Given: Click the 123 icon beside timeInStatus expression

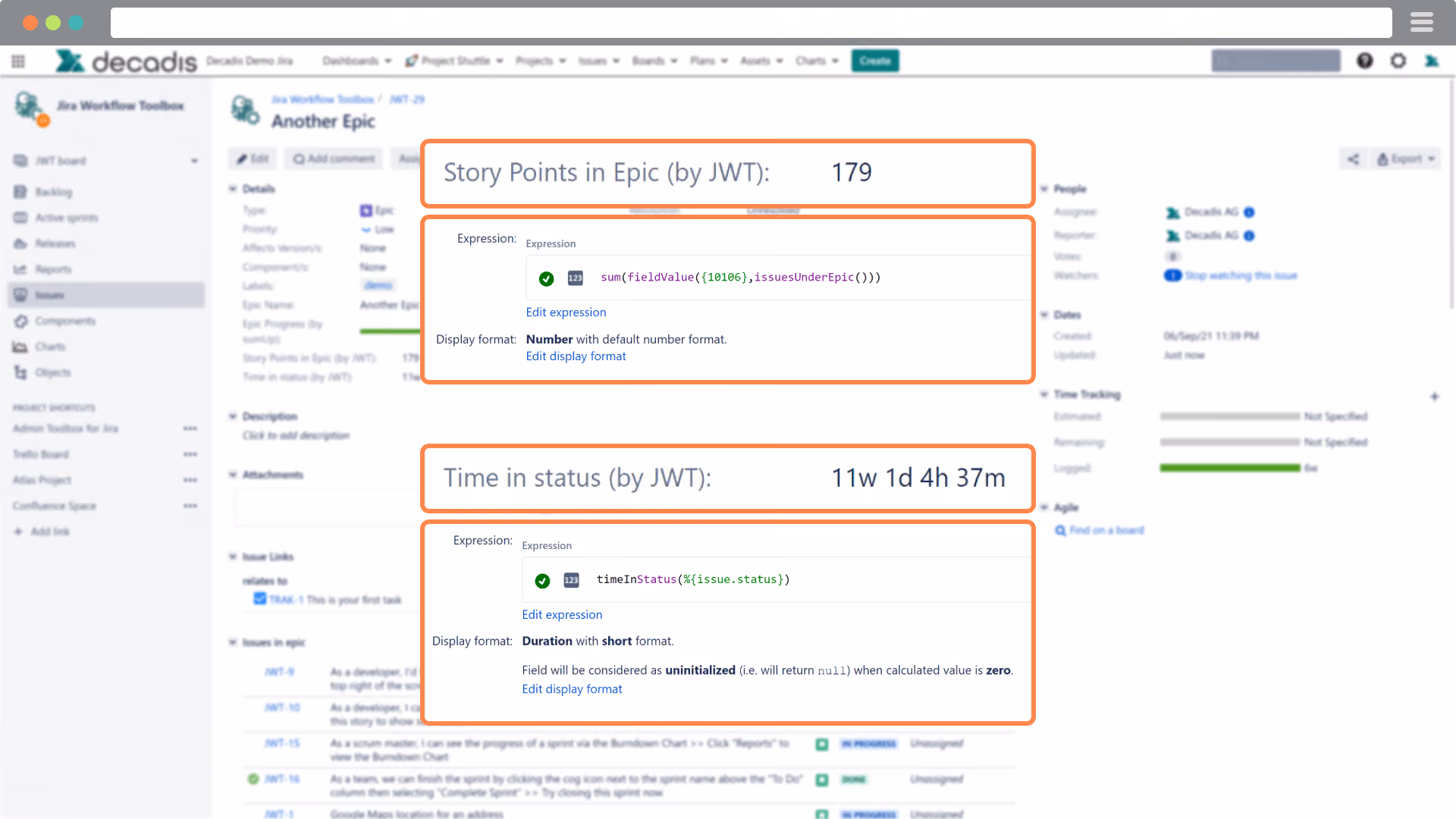Looking at the screenshot, I should (x=571, y=580).
